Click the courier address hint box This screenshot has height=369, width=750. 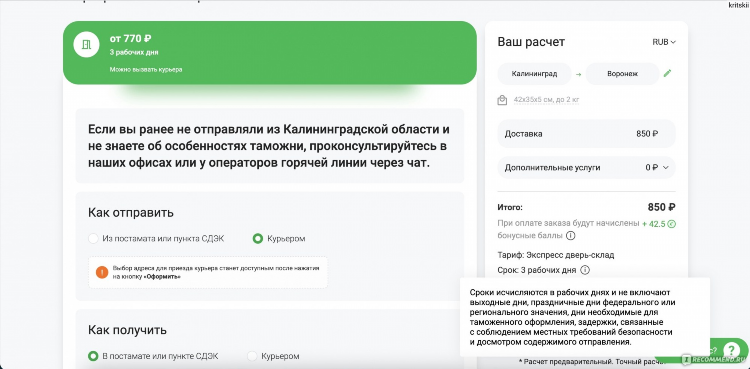pyautogui.click(x=208, y=272)
